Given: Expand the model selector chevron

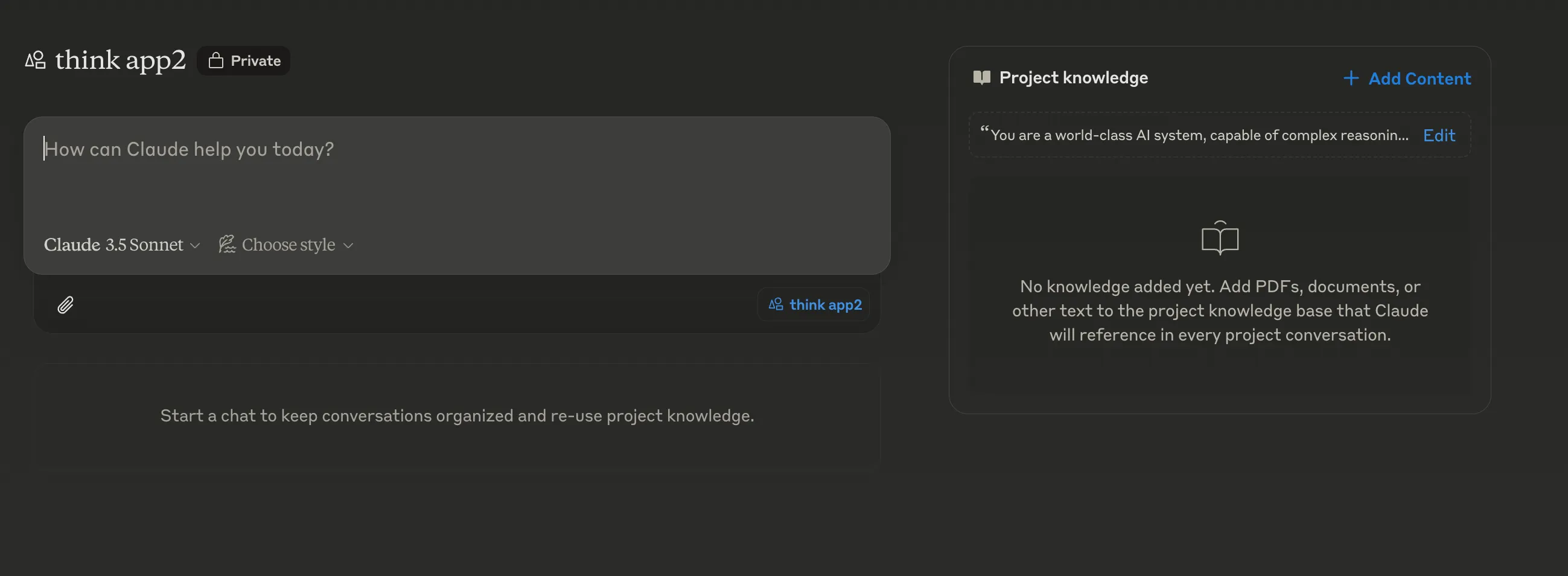Looking at the screenshot, I should [195, 246].
